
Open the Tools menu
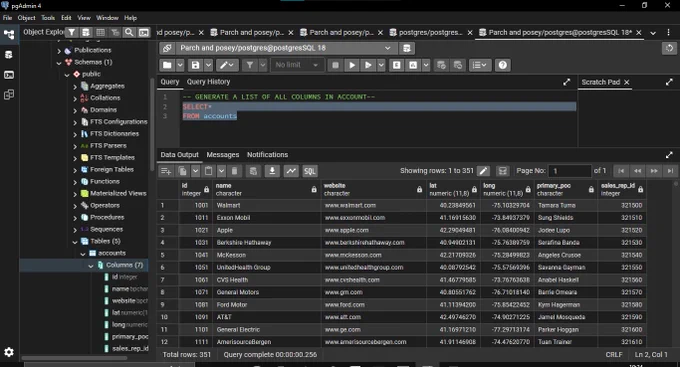(48, 18)
